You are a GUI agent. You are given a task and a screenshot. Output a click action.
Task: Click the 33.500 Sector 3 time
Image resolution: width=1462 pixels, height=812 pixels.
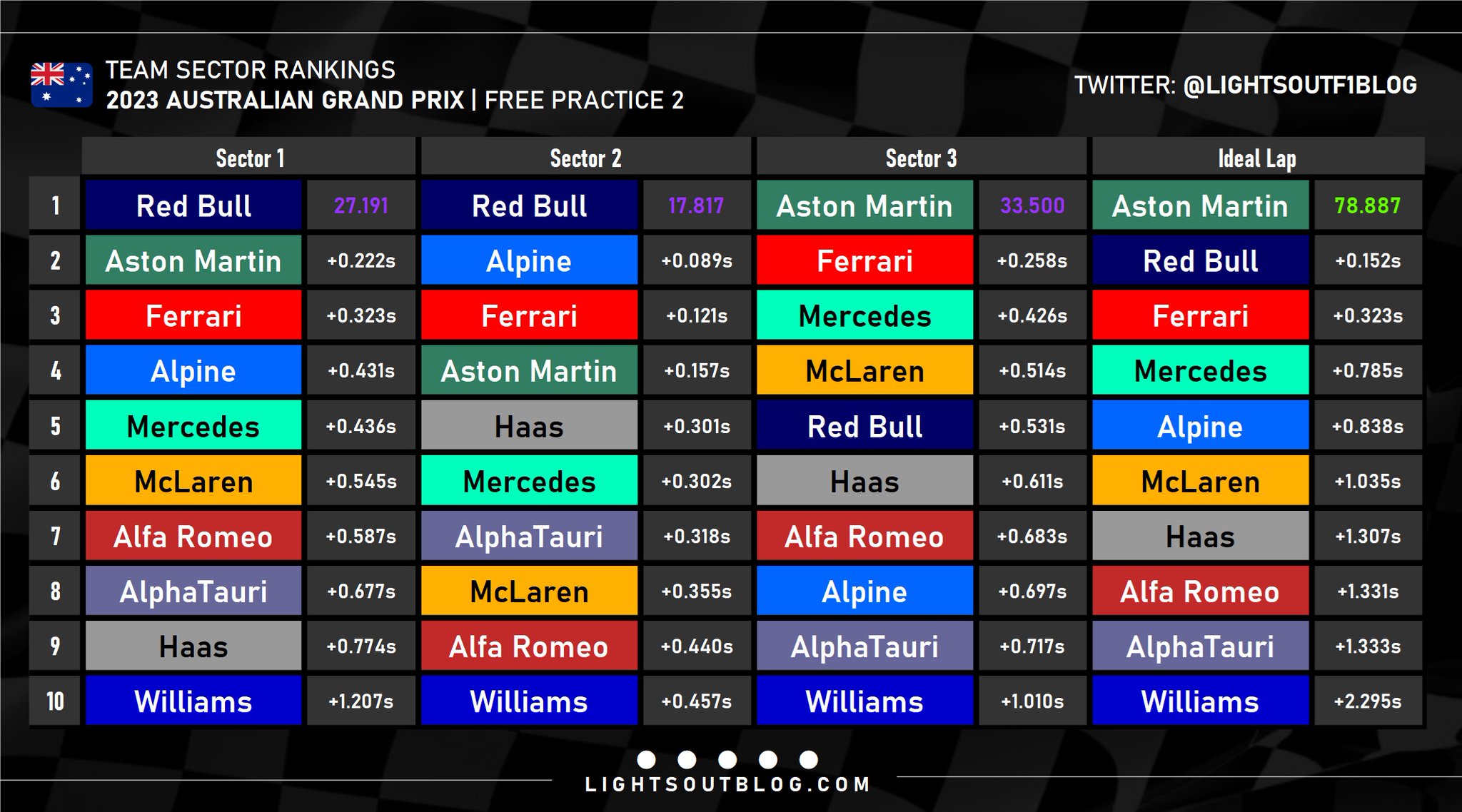click(x=1032, y=205)
